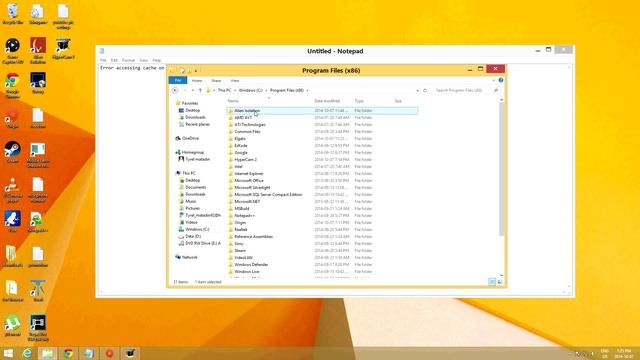Screen dimensions: 640x360
Task: Click the This PC breadcrumb in the address bar
Action: click(x=224, y=90)
